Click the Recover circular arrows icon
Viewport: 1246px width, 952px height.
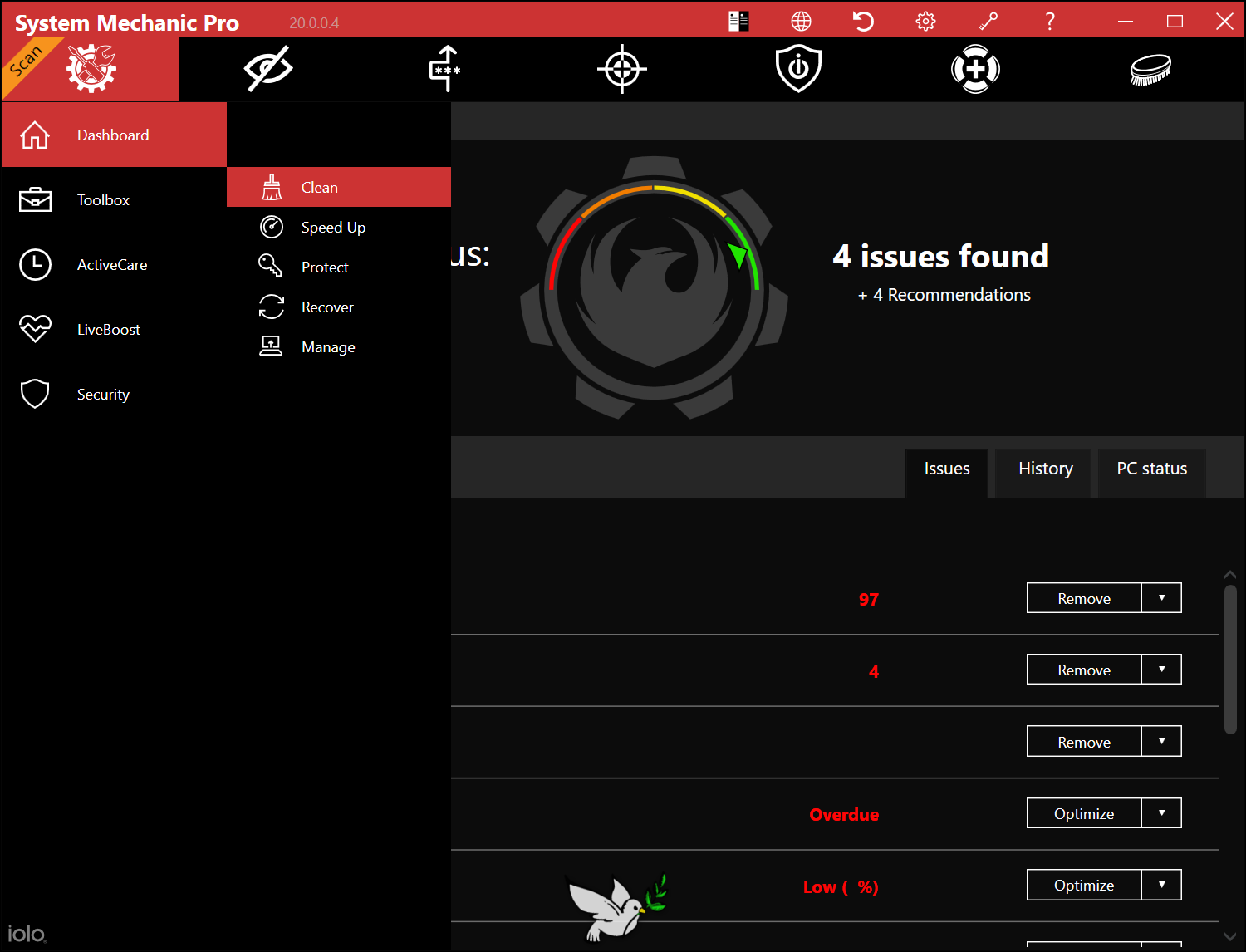272,307
